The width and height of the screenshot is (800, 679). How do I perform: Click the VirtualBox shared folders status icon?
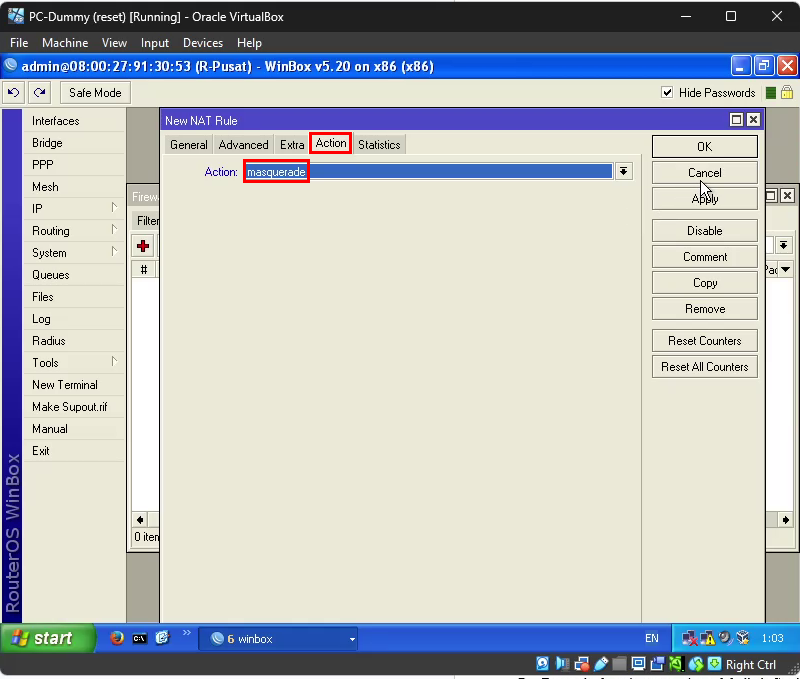(x=619, y=664)
